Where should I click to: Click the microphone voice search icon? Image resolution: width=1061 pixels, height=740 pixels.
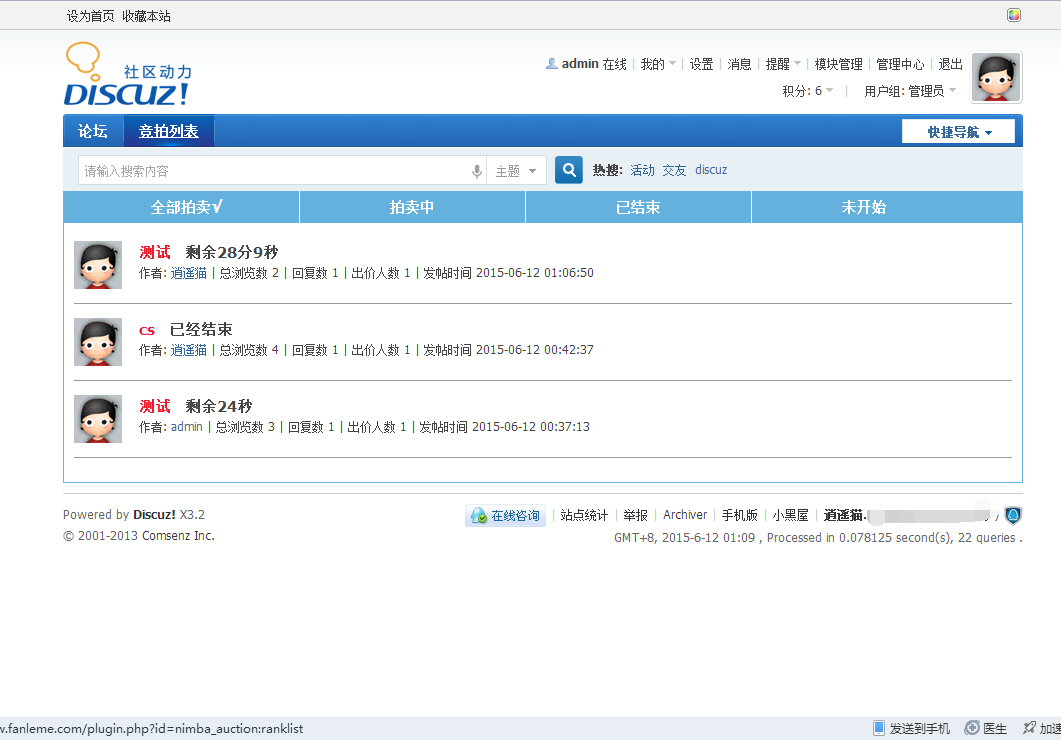coord(477,171)
